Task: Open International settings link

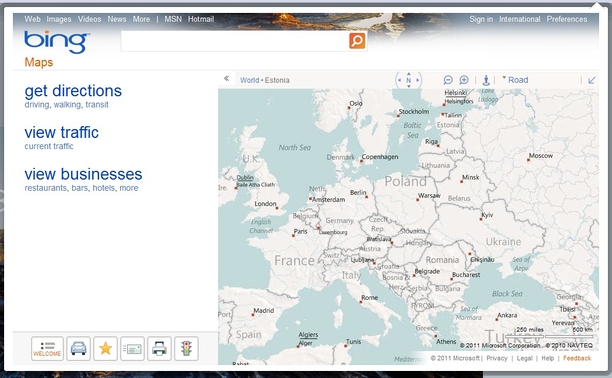Action: tap(520, 19)
